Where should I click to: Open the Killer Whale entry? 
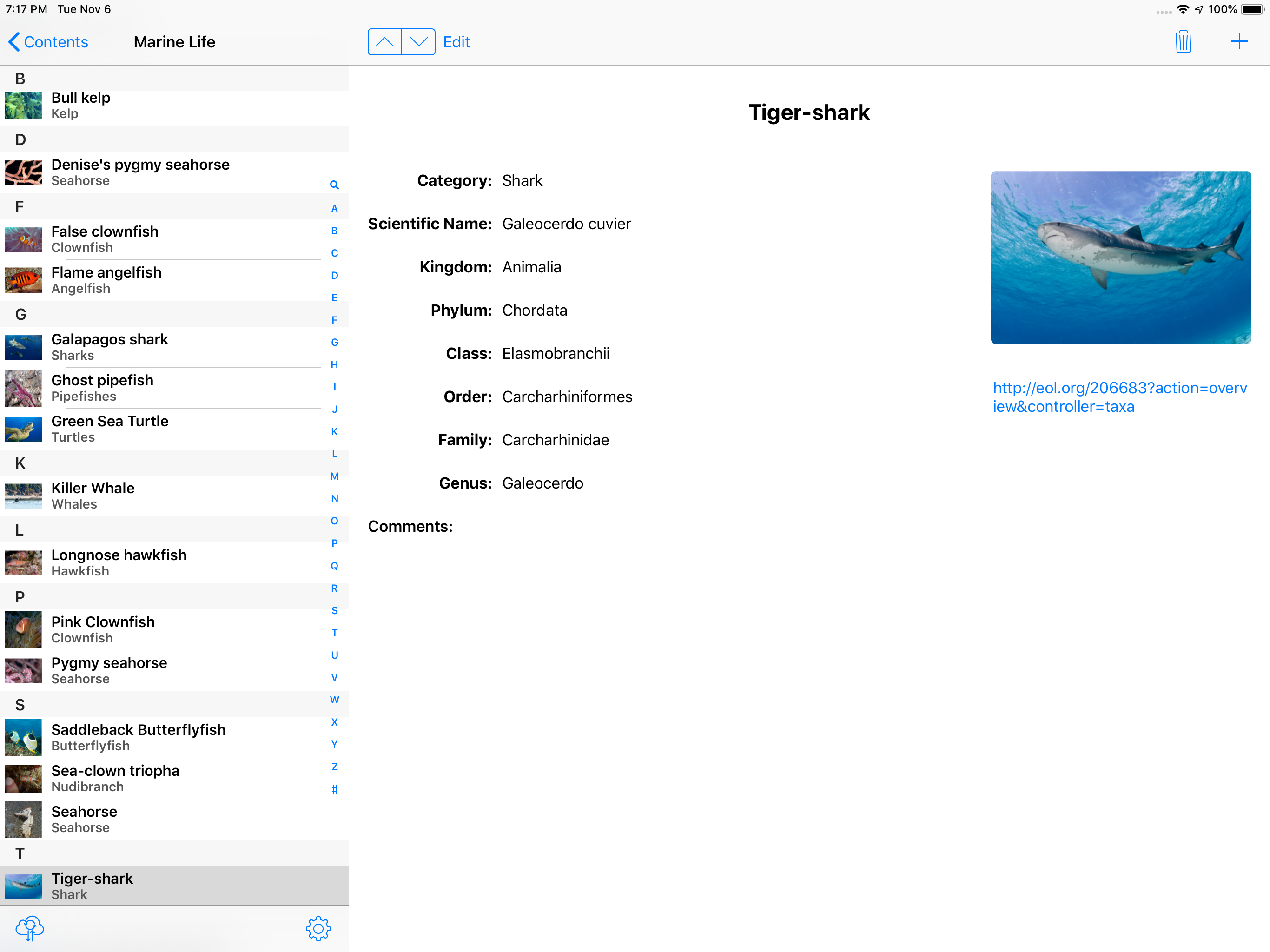coord(172,496)
